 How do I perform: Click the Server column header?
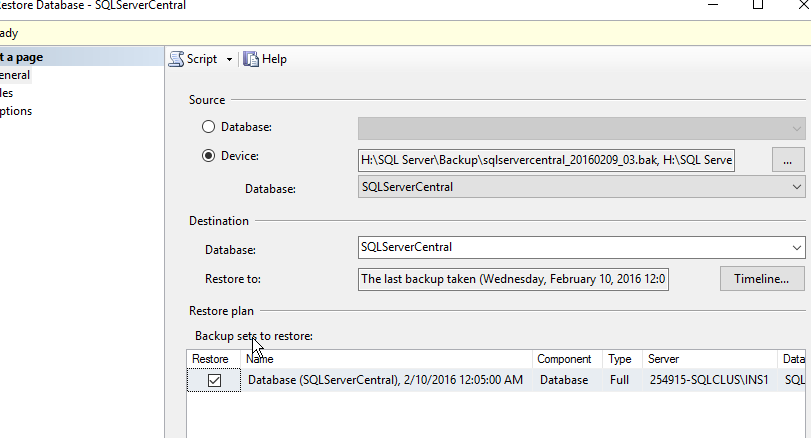710,359
